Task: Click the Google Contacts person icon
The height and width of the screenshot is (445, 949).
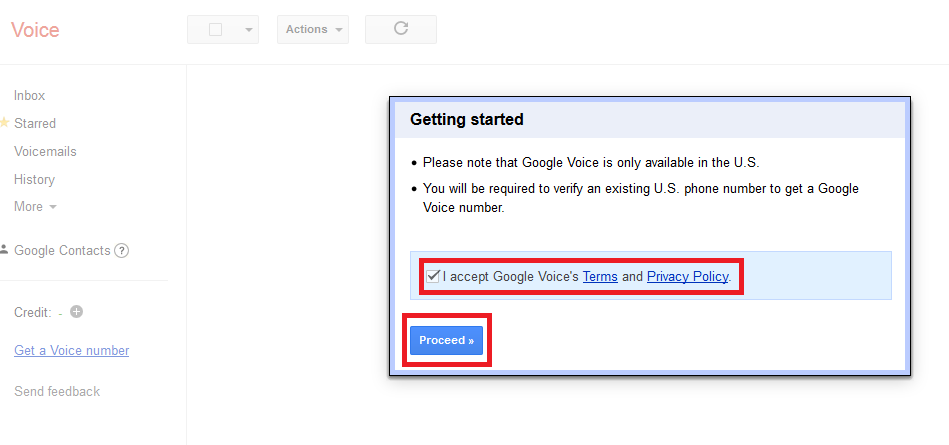Action: point(4,250)
